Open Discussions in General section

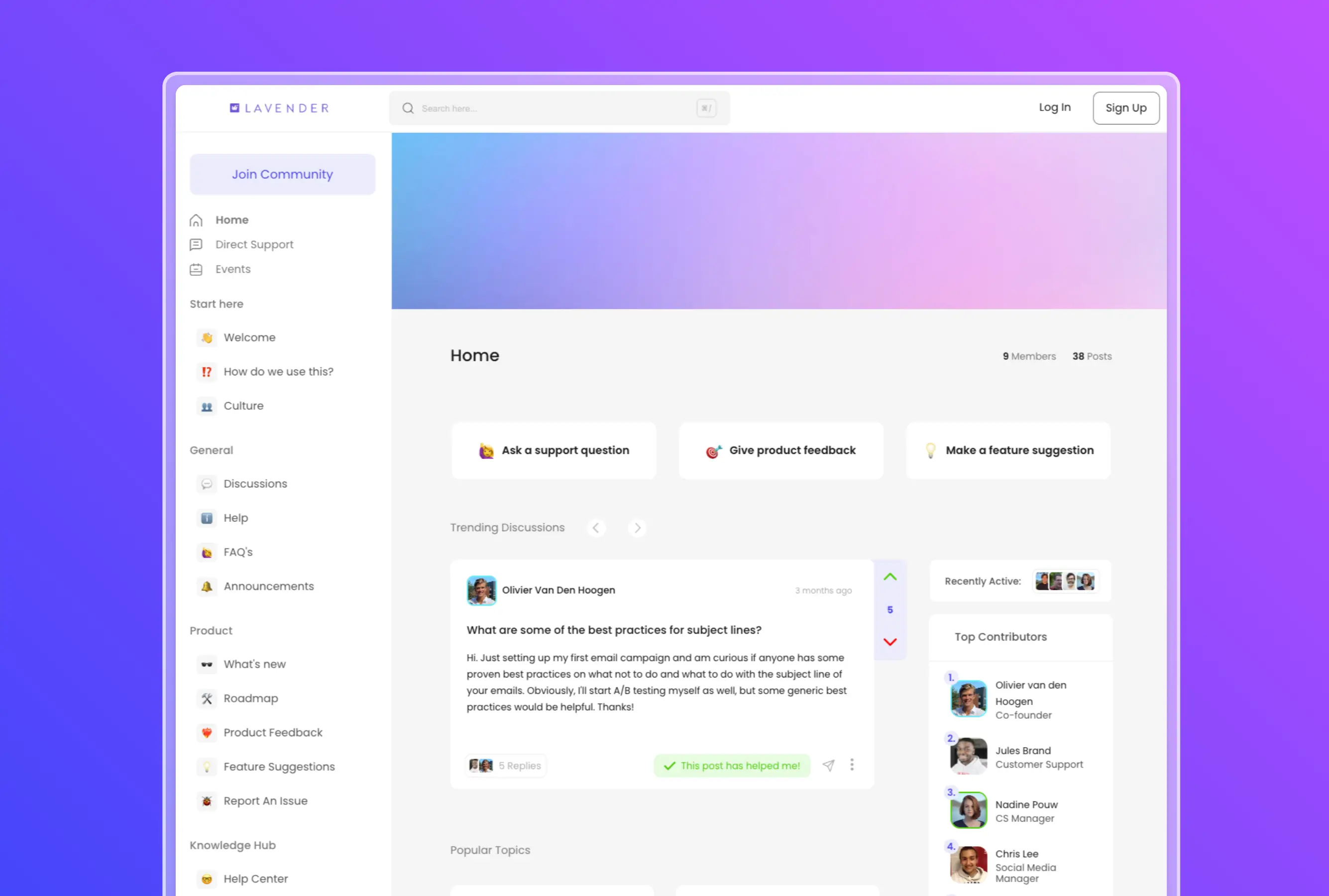pyautogui.click(x=255, y=483)
